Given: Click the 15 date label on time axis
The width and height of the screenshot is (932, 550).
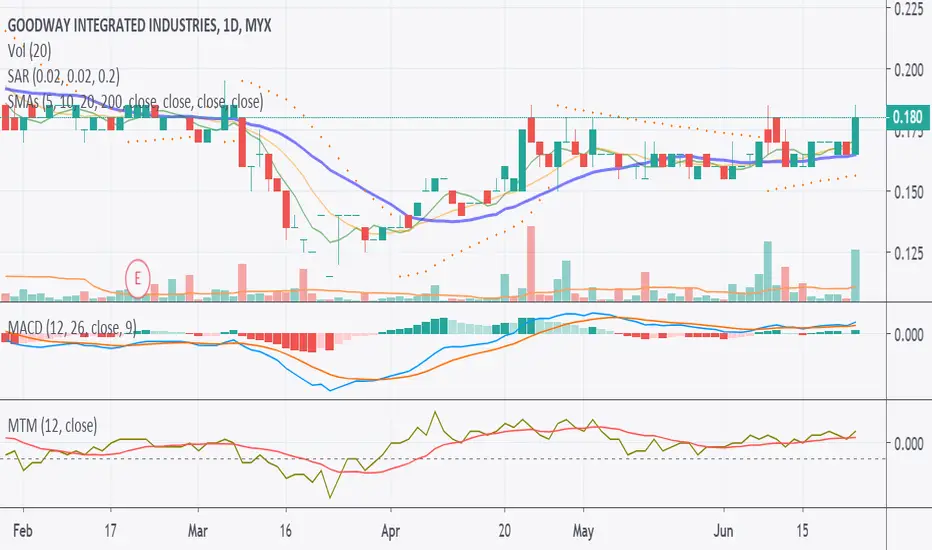Looking at the screenshot, I should pyautogui.click(x=802, y=530).
